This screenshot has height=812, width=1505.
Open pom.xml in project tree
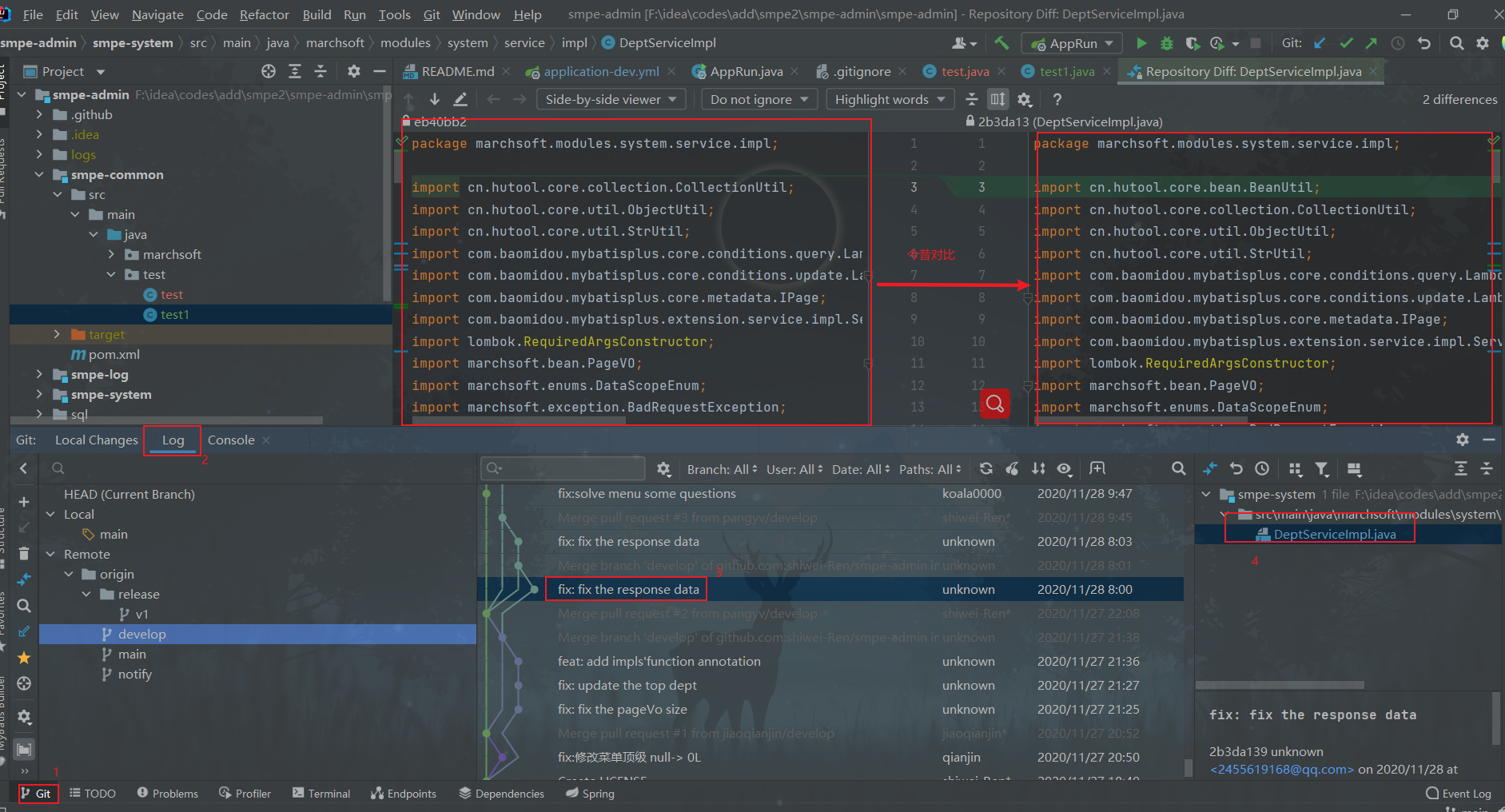click(x=113, y=354)
